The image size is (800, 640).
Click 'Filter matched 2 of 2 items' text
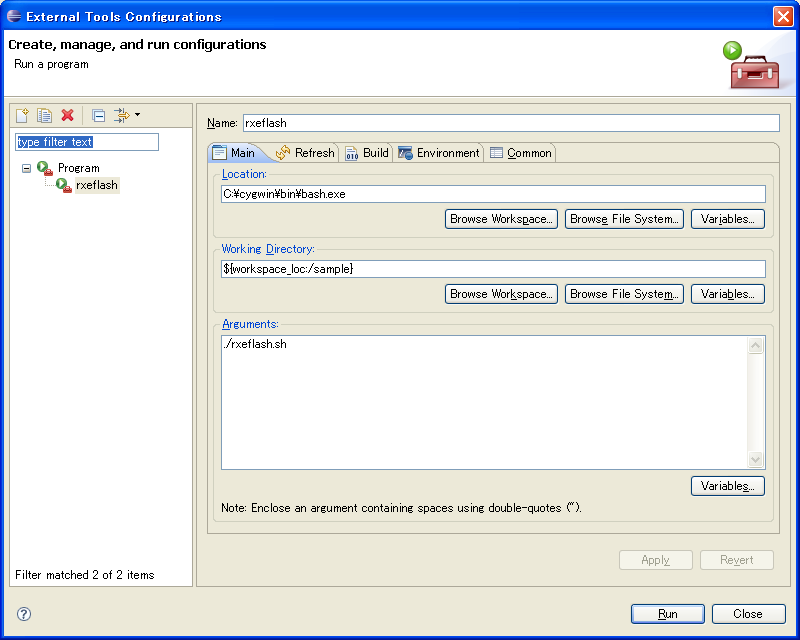[x=85, y=575]
